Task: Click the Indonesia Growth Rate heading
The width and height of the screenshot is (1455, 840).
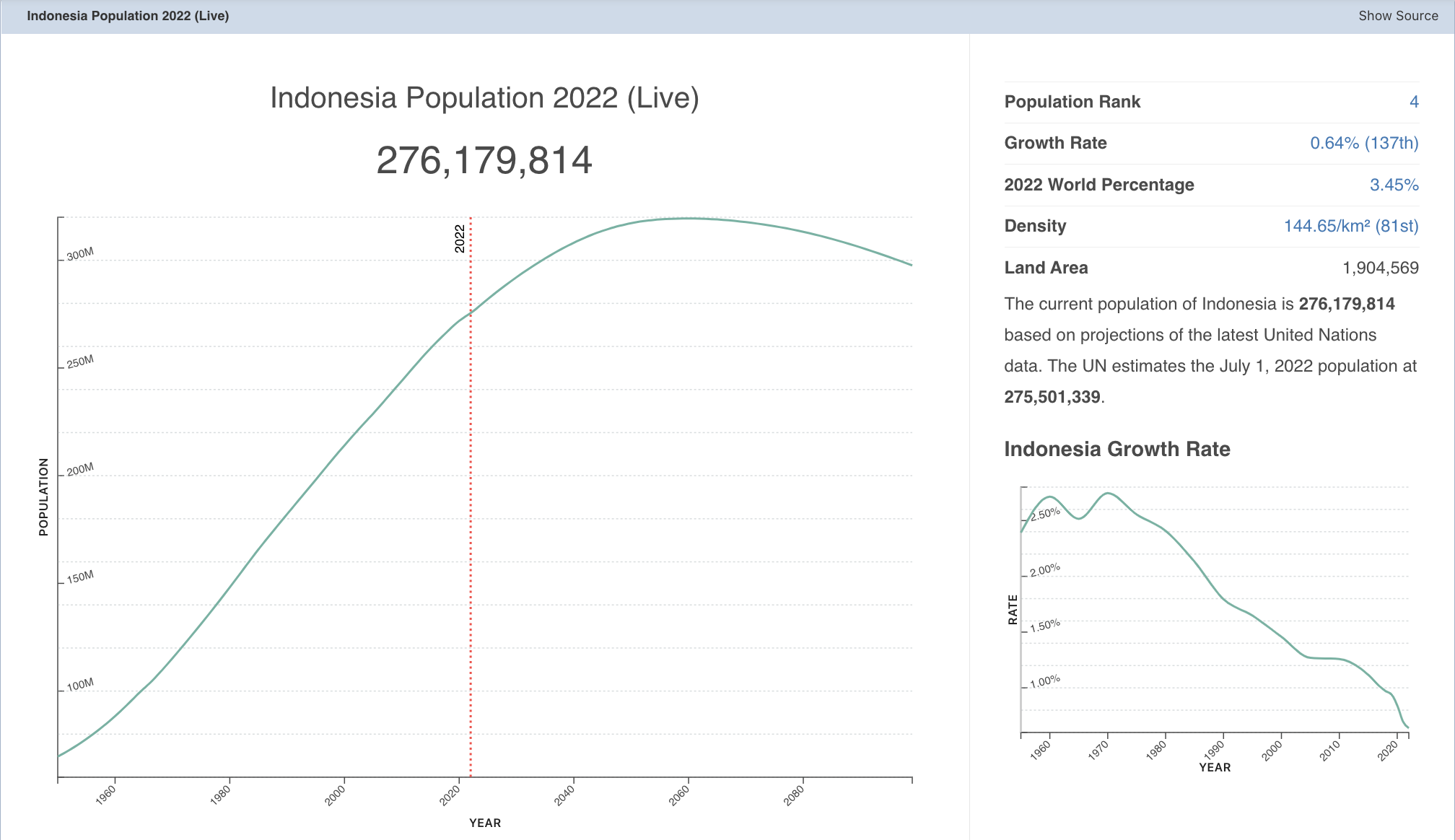Action: 1117,449
